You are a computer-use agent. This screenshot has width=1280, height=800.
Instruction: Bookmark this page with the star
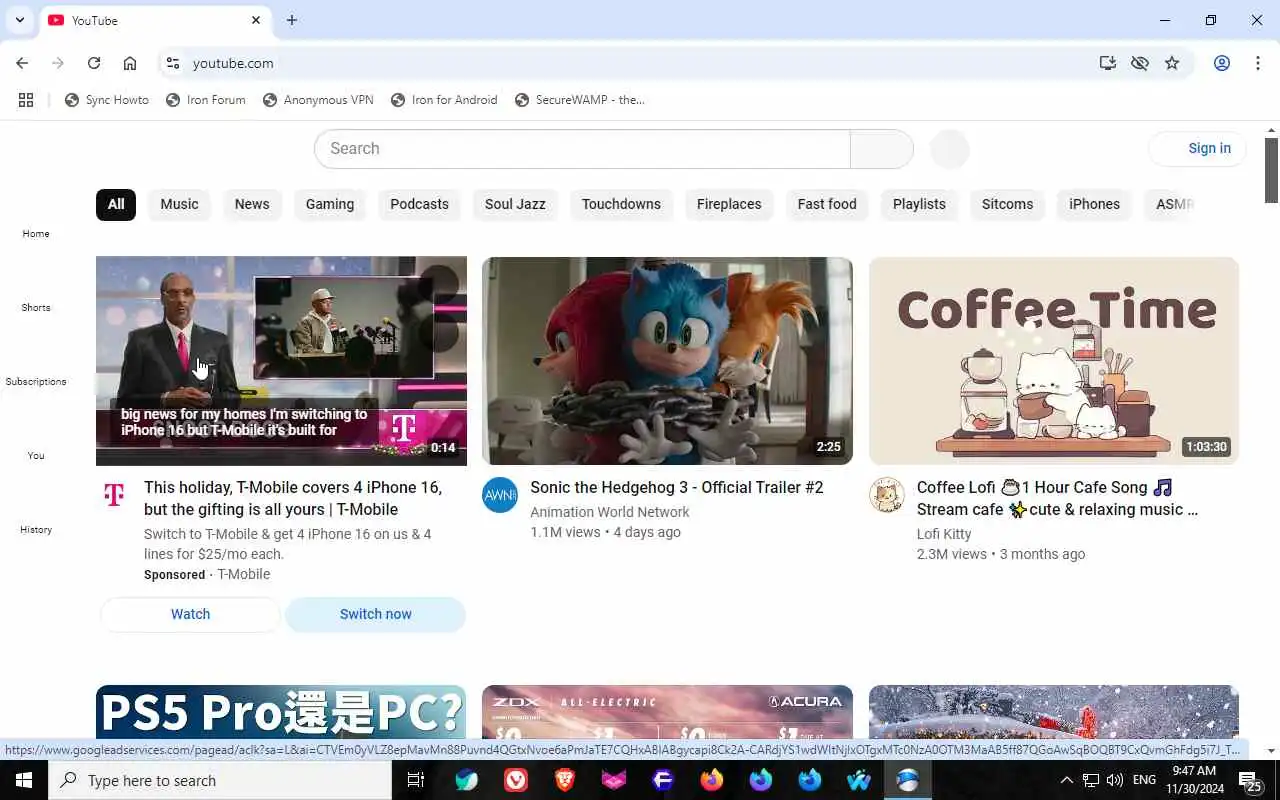pyautogui.click(x=1172, y=63)
